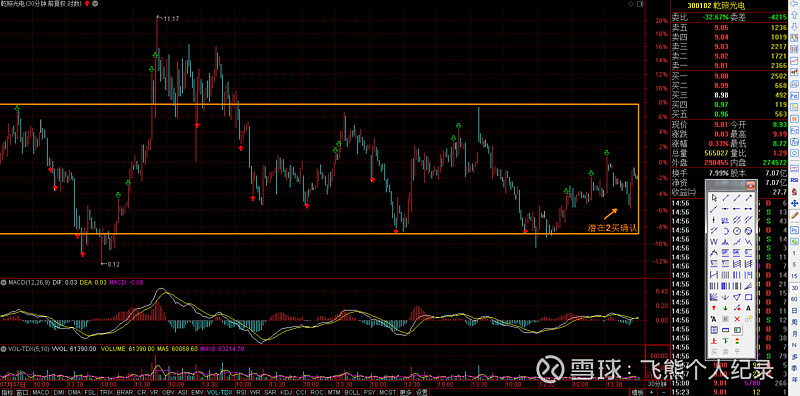Select the red up-arrow marker tool
This screenshot has width=800, height=396.
coord(714,308)
